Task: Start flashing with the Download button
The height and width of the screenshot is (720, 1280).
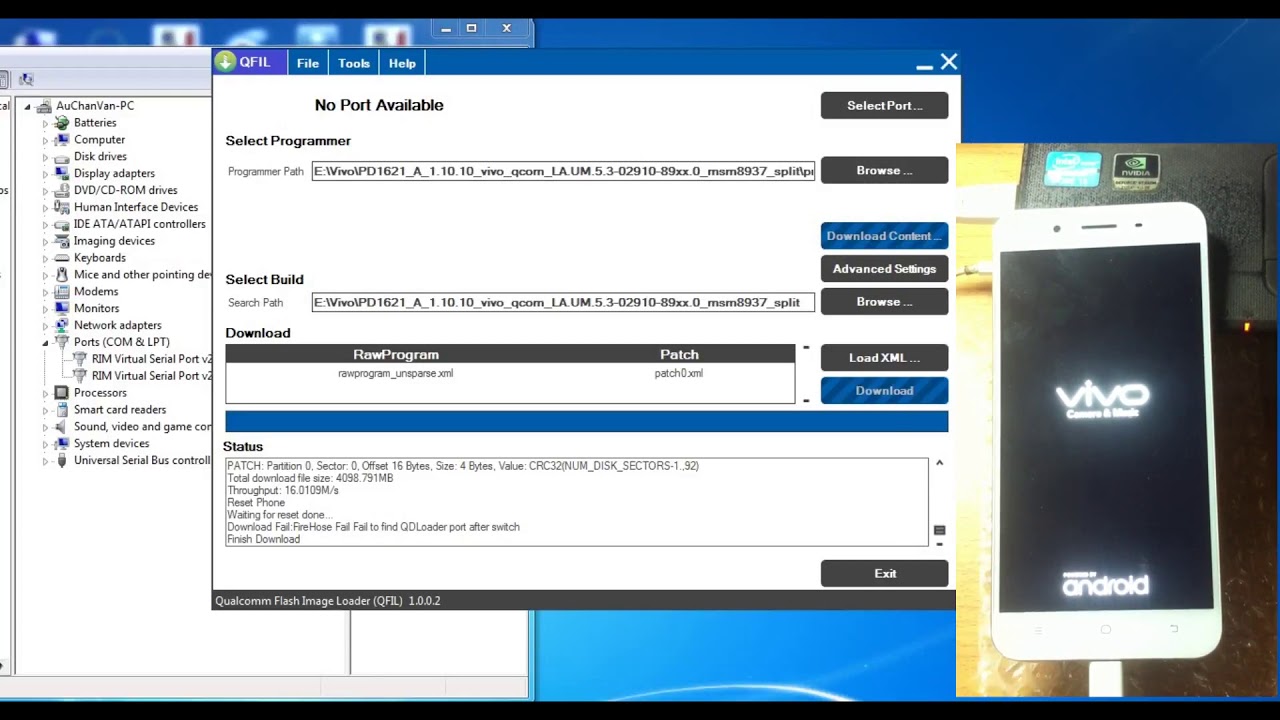Action: click(x=884, y=391)
